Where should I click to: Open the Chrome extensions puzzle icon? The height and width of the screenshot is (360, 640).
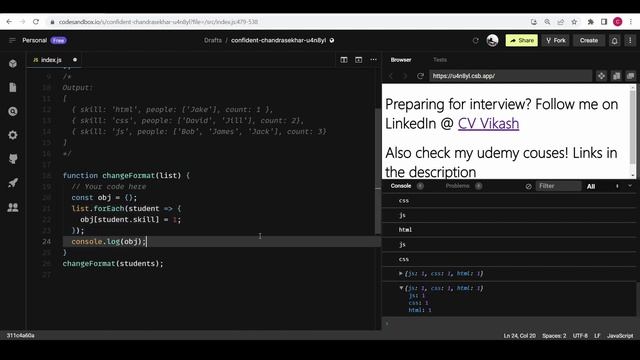[x=590, y=22]
